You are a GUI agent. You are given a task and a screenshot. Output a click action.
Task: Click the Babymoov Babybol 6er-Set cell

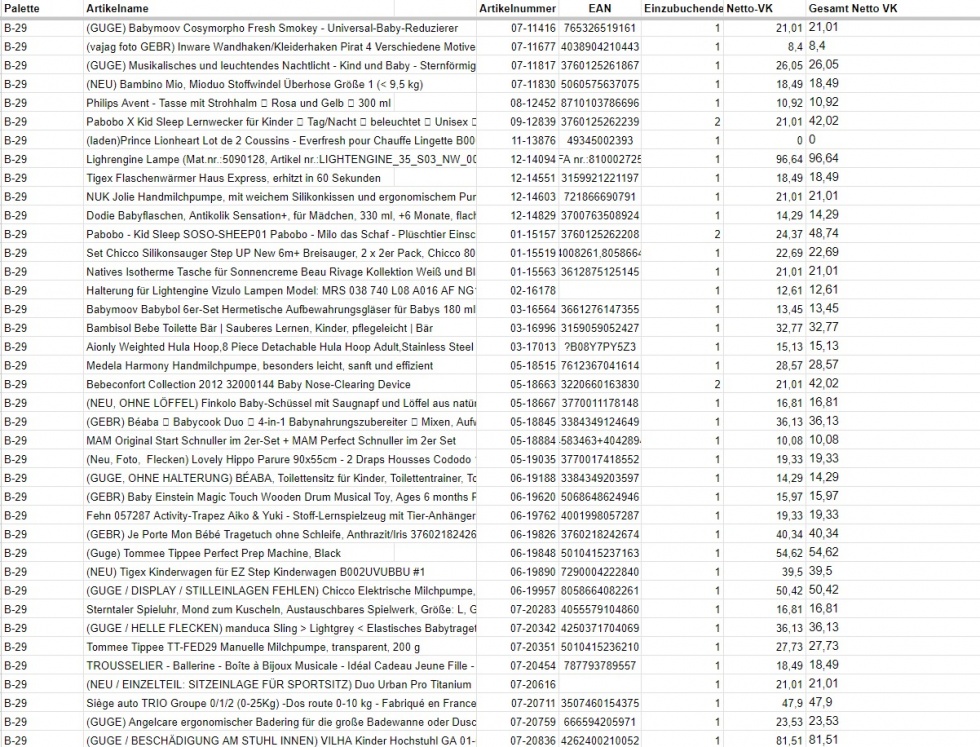281,309
